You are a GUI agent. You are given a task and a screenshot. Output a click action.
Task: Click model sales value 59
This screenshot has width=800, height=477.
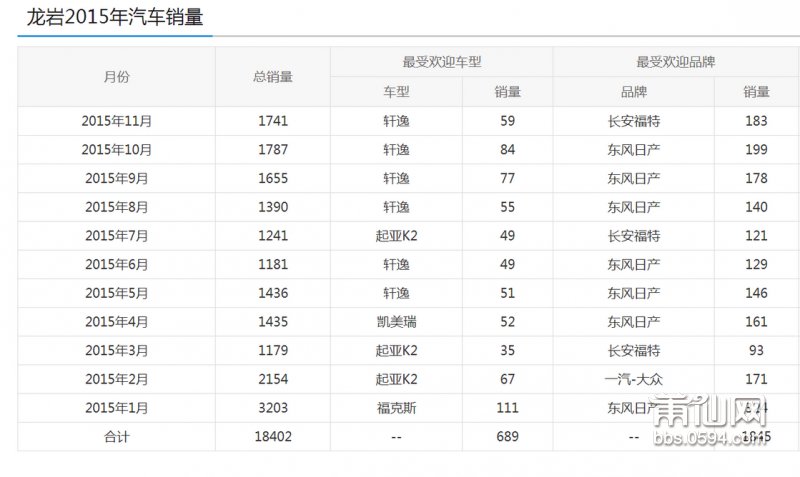(x=508, y=121)
